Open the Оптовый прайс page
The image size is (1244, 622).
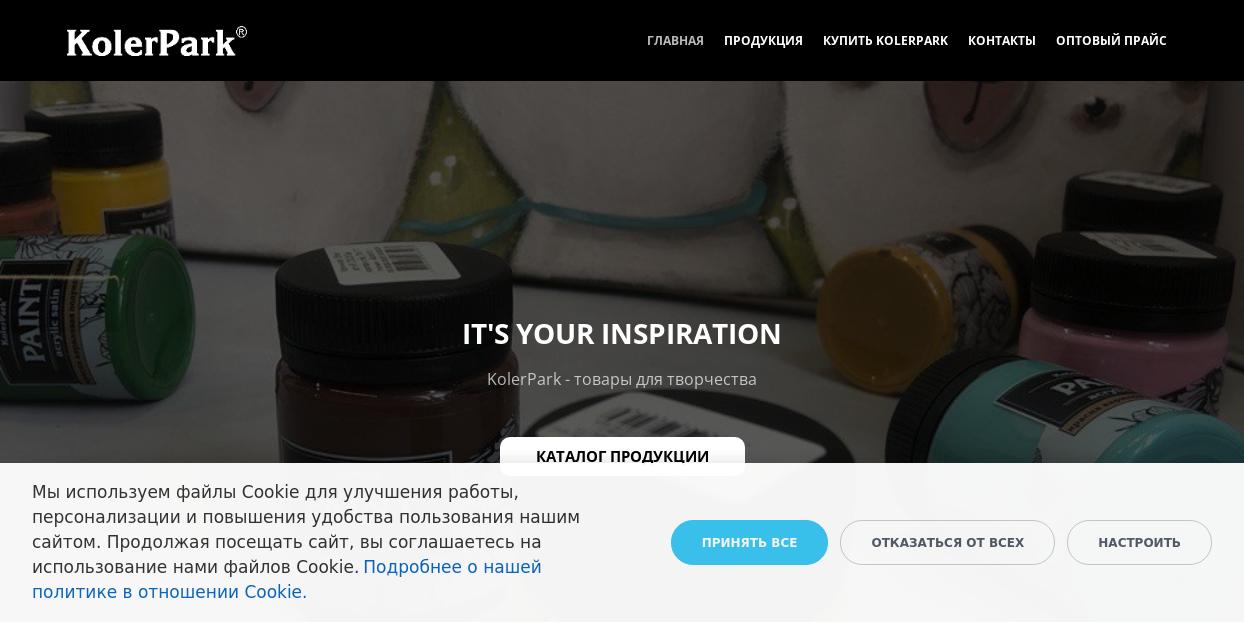(x=1111, y=41)
